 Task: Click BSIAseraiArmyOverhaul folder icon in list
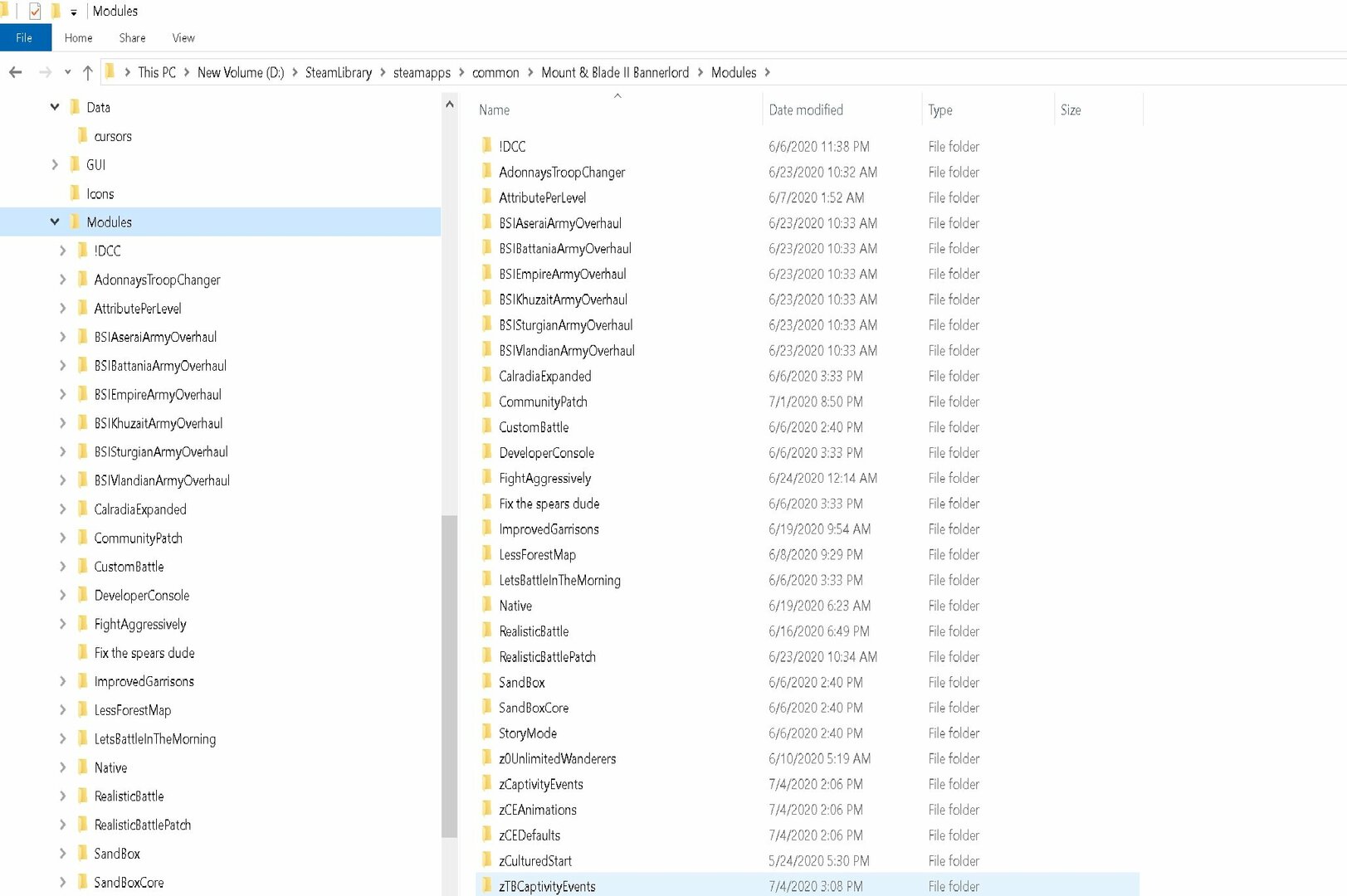point(487,222)
